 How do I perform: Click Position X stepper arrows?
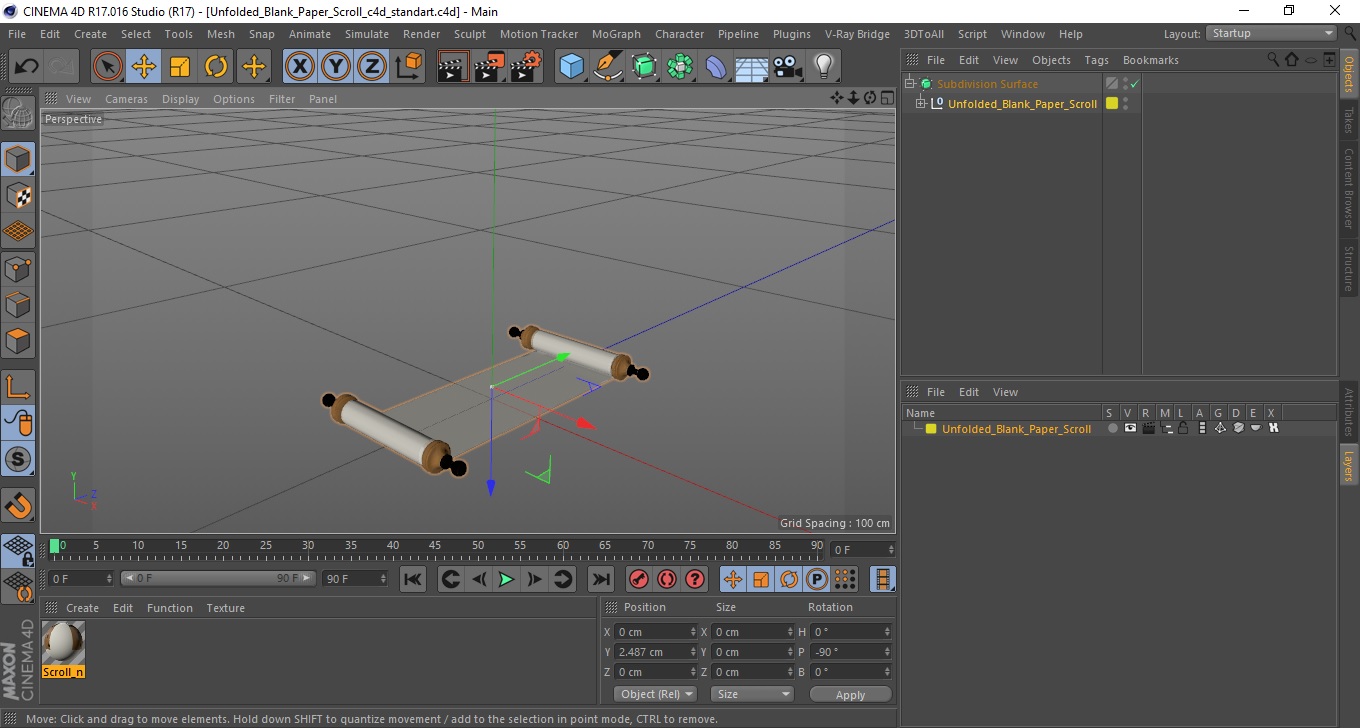pyautogui.click(x=693, y=632)
